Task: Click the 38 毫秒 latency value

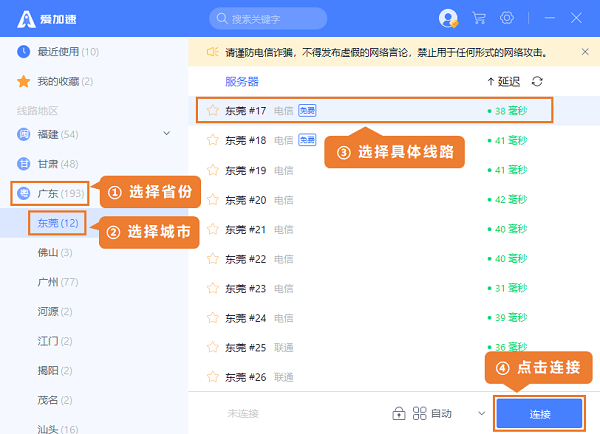Action: (511, 111)
